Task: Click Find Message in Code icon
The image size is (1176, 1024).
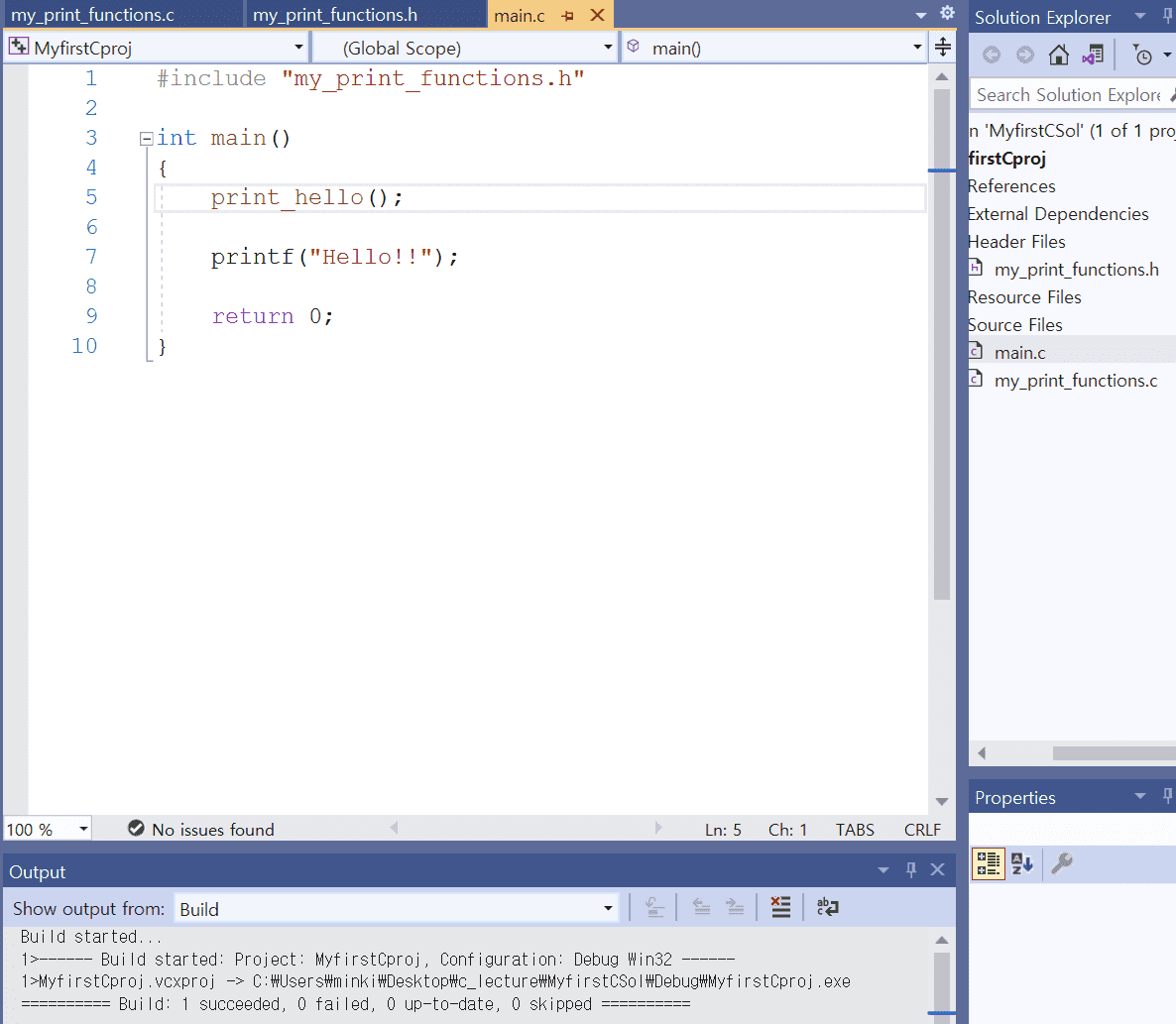Action: pyautogui.click(x=654, y=908)
